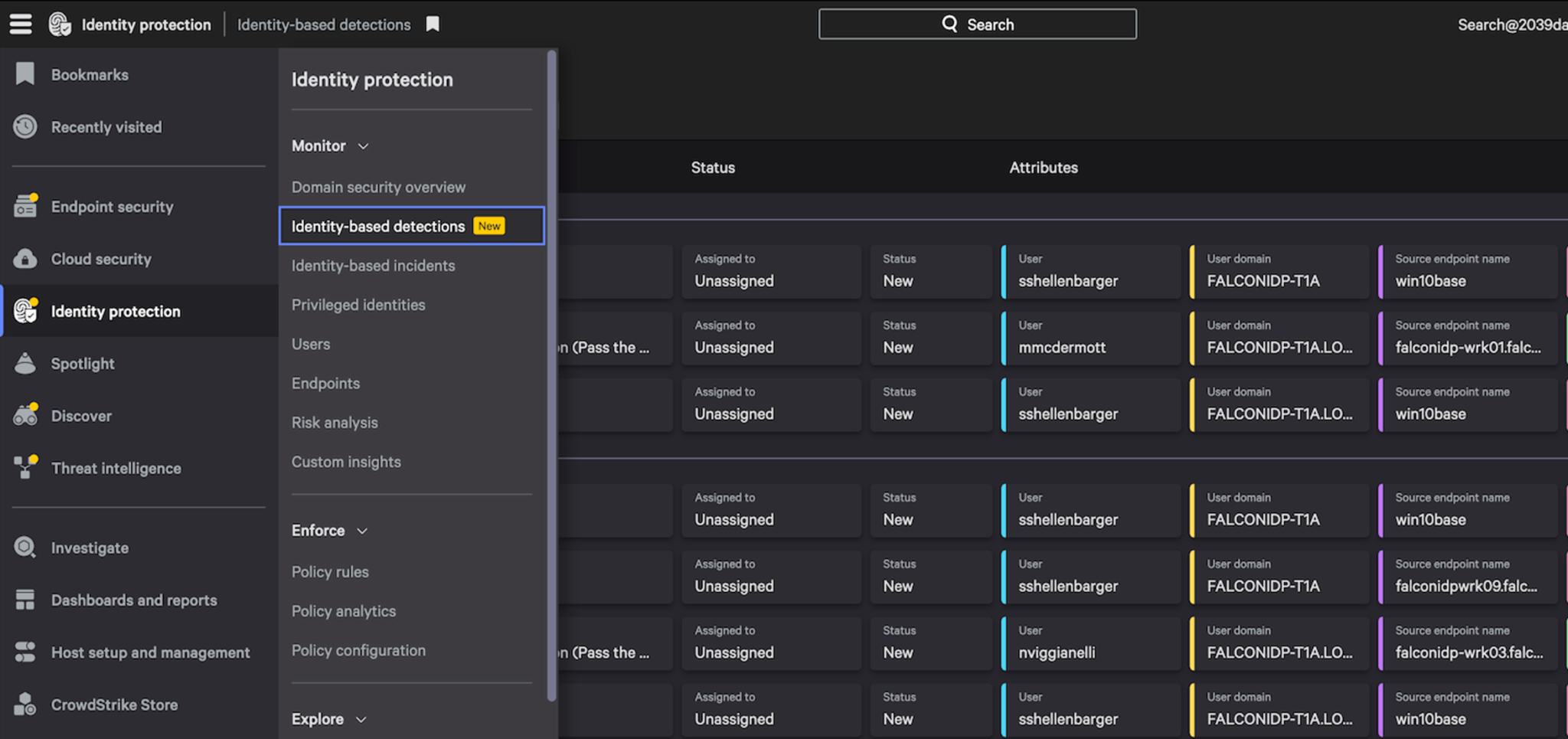
Task: Open Domain security overview
Action: (x=378, y=187)
